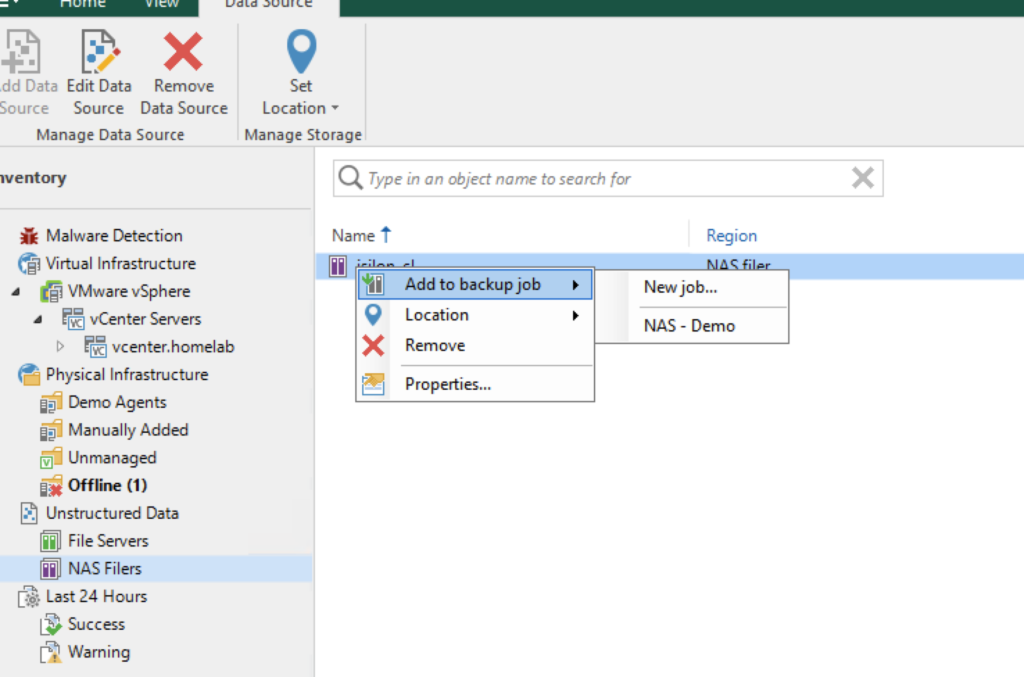Switch to the Home ribbon tab
Image resolution: width=1024 pixels, height=677 pixels.
(82, 5)
